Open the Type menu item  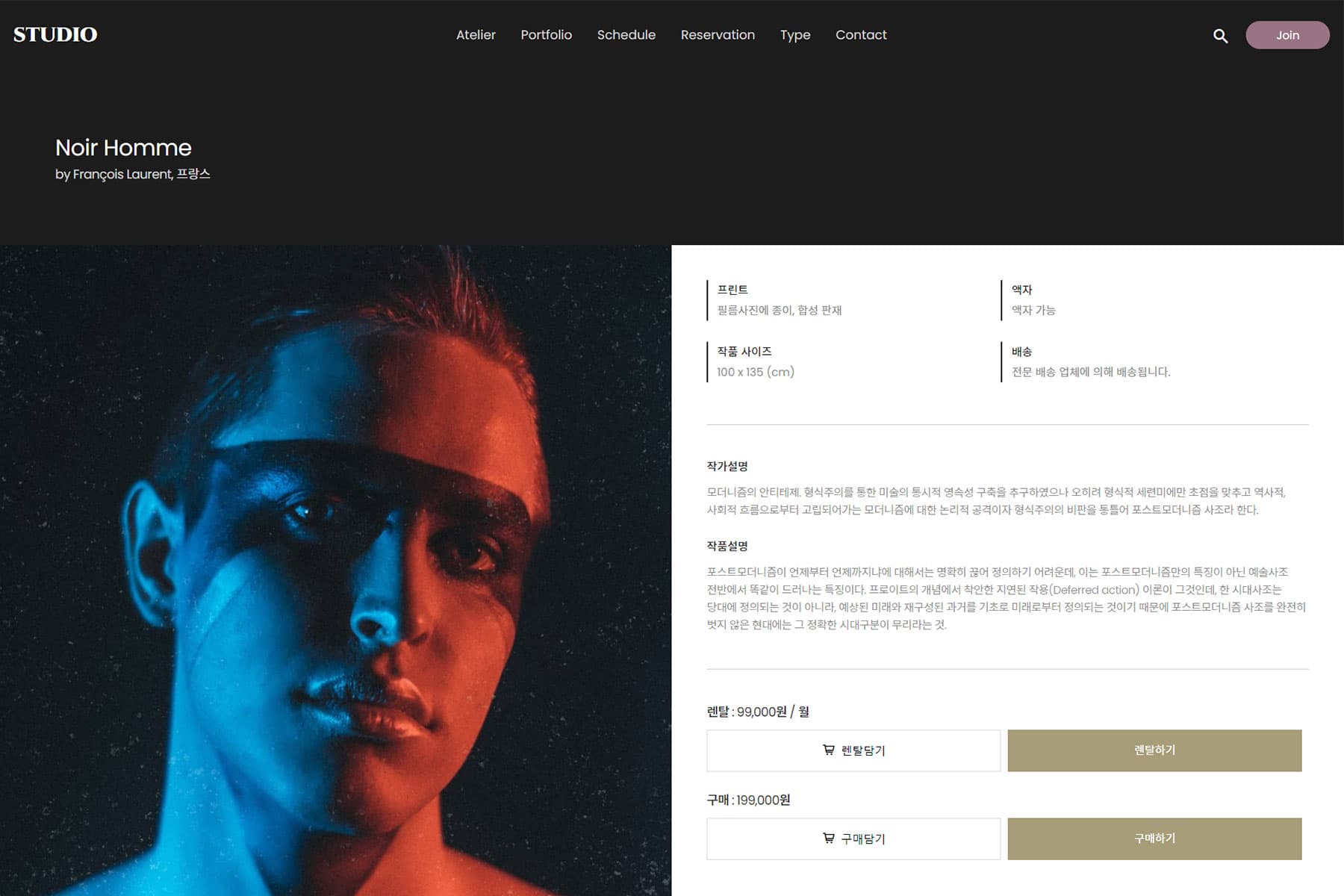[x=795, y=35]
